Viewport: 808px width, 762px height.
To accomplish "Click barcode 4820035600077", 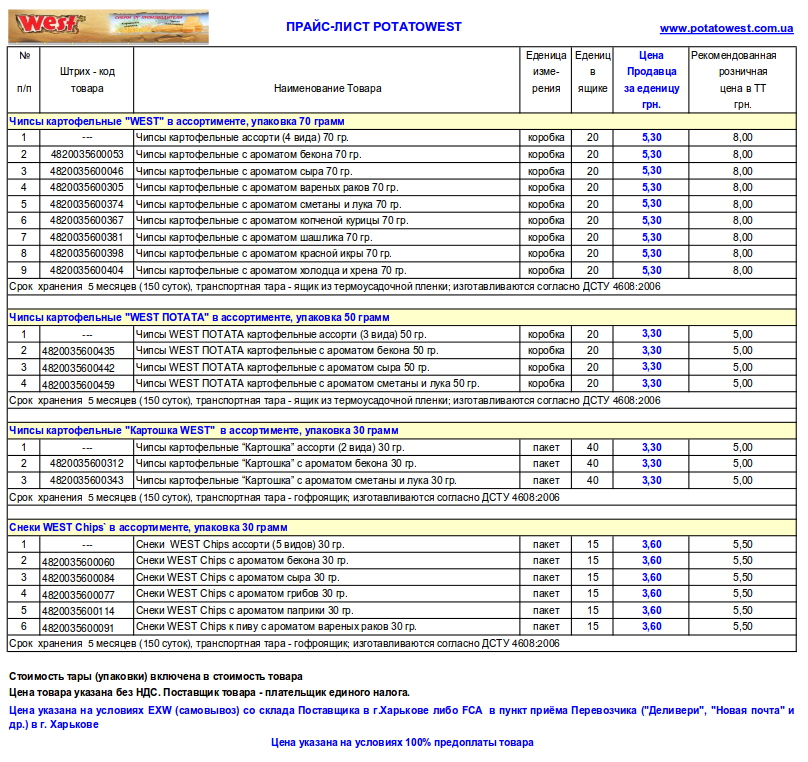I will tap(78, 595).
